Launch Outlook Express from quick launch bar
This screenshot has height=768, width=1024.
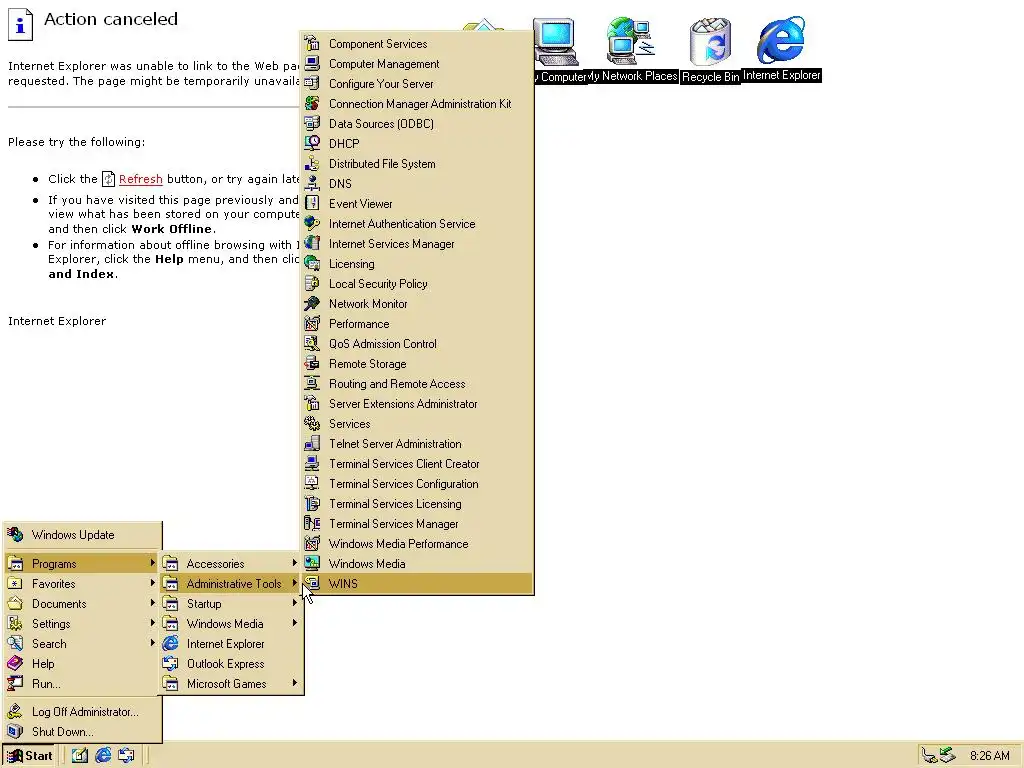pos(127,756)
